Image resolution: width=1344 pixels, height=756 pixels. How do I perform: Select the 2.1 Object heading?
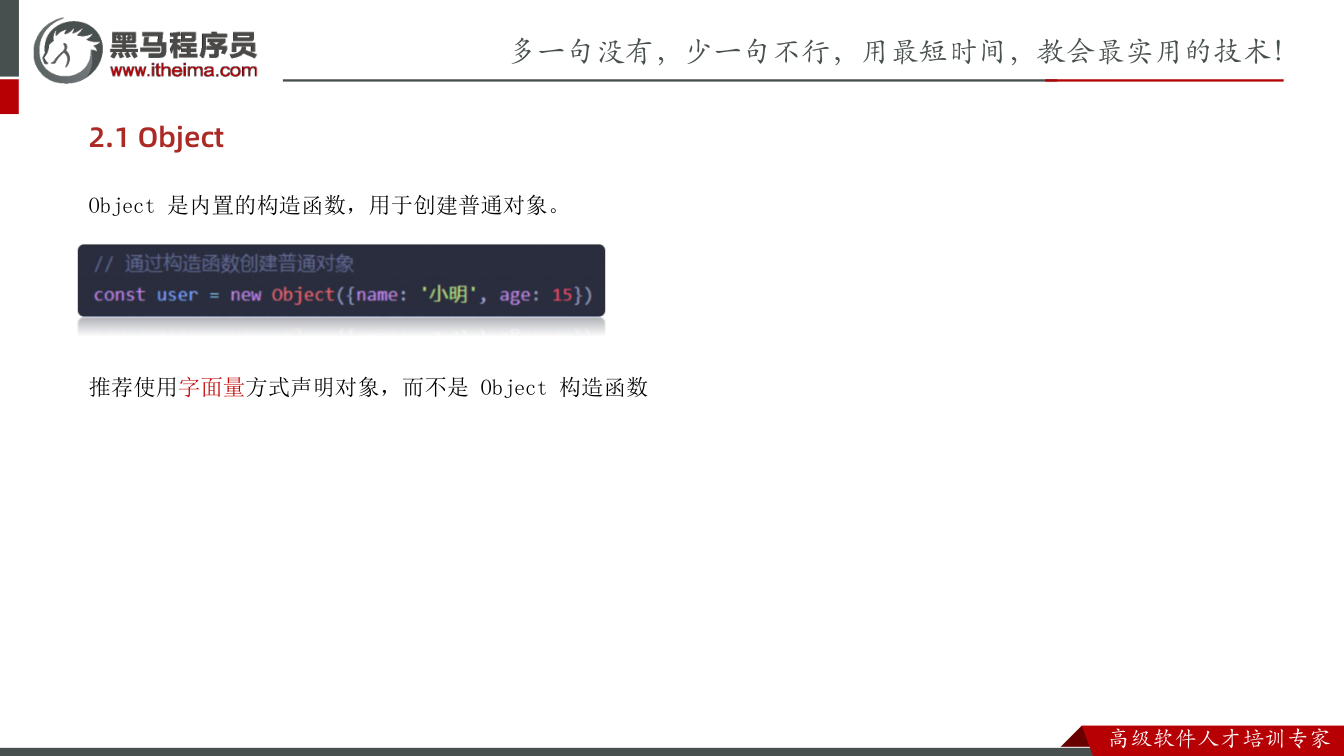coord(156,137)
